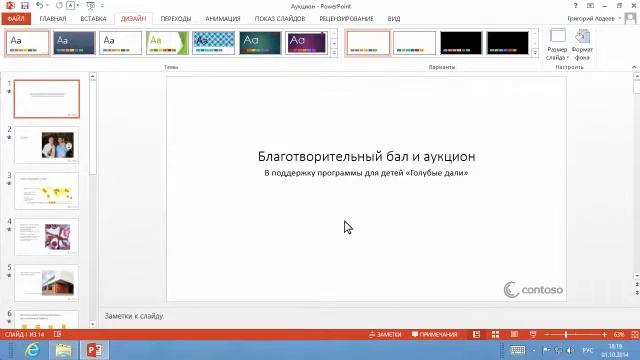Screen dimensions: 640x360
Task: Start Slide Show from status bar icon
Action: point(533,334)
